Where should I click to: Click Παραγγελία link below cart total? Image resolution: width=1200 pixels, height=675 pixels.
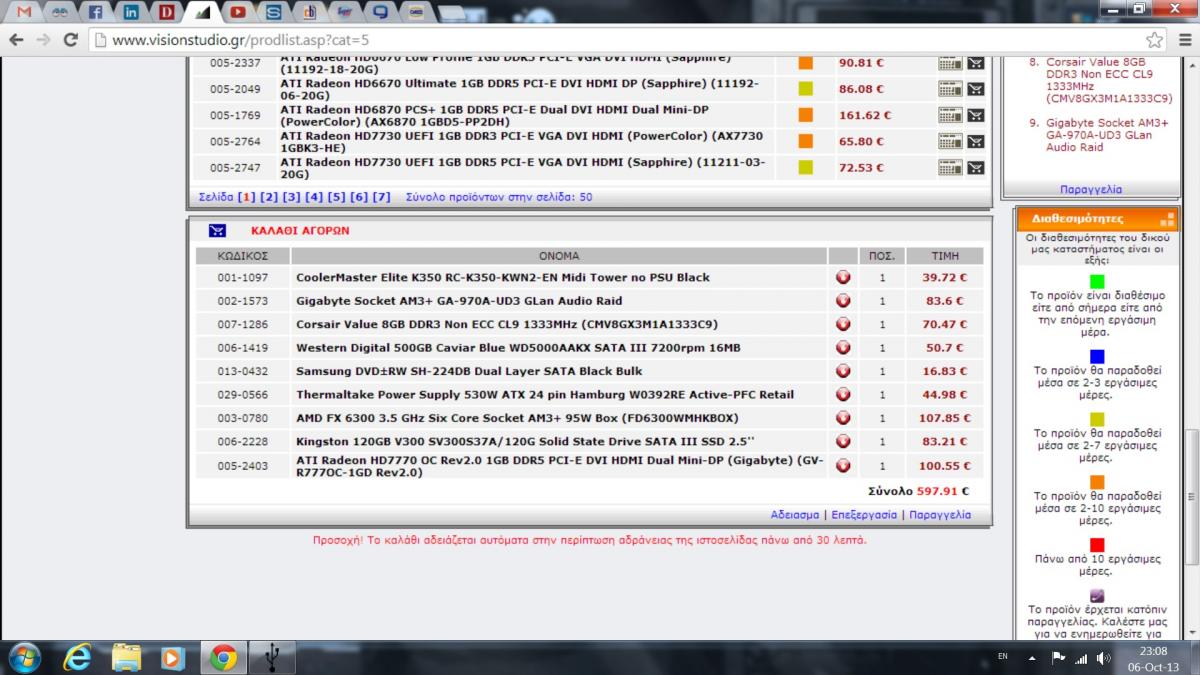(939, 515)
